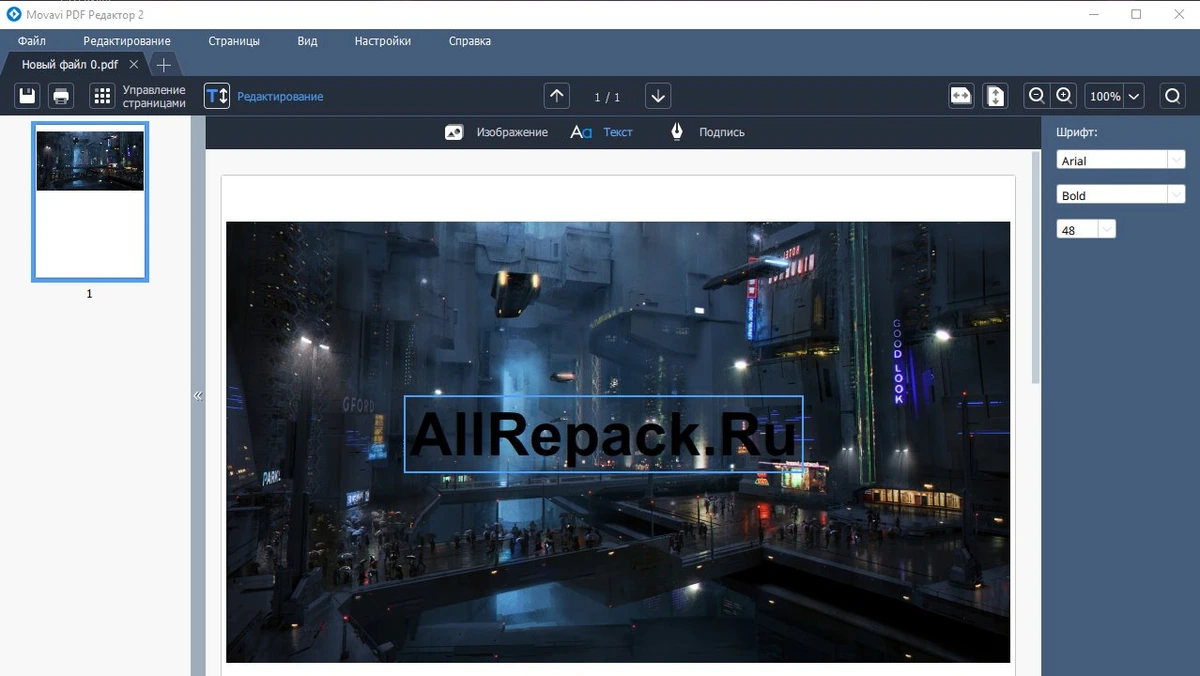Viewport: 1200px width, 676px height.
Task: Open the Настройки menu
Action: point(383,41)
